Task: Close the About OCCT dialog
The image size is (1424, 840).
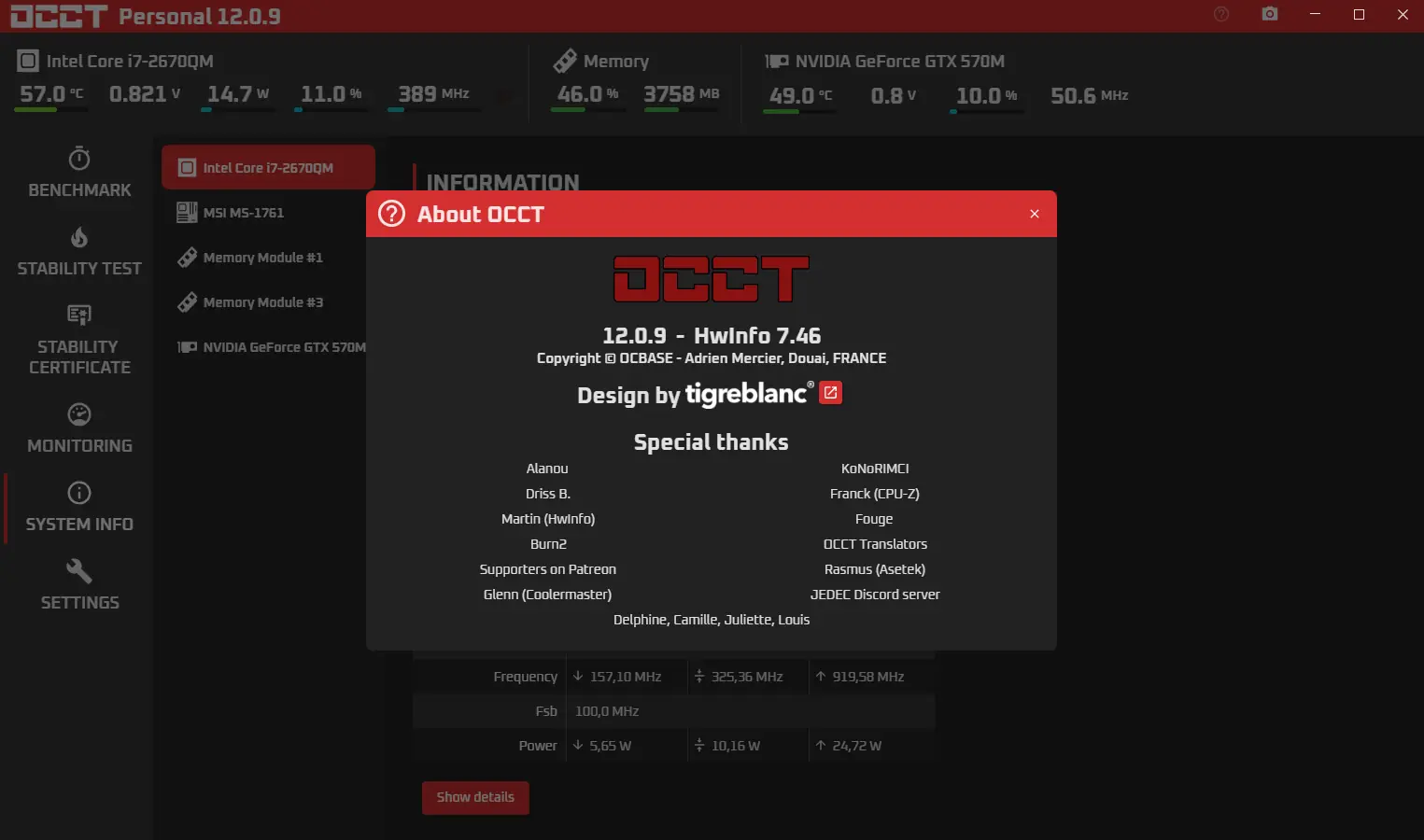Action: pyautogui.click(x=1035, y=214)
